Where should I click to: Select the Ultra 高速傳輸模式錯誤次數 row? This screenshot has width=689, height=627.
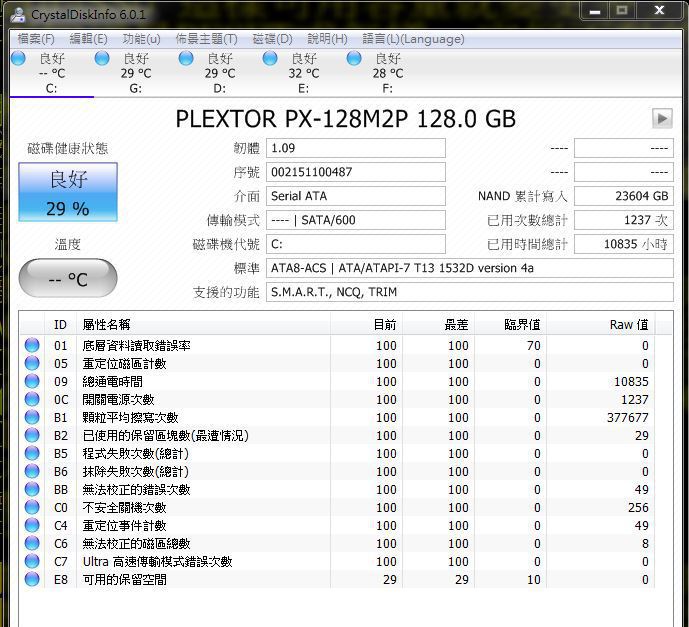click(x=337, y=562)
